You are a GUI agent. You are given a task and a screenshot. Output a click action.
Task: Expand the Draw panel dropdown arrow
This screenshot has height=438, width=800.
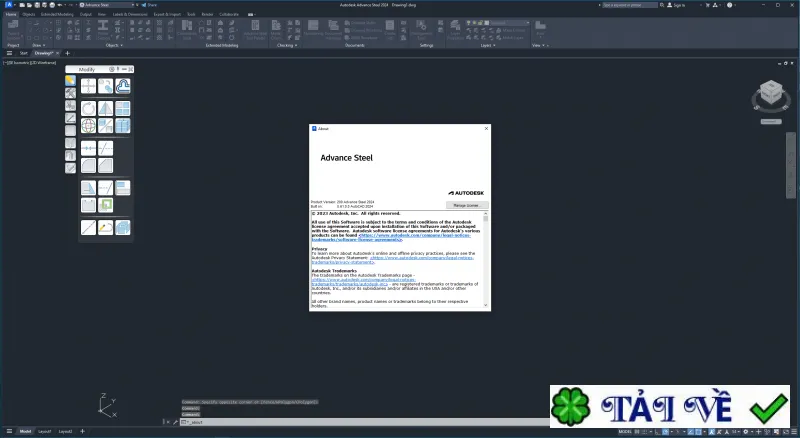click(x=44, y=45)
